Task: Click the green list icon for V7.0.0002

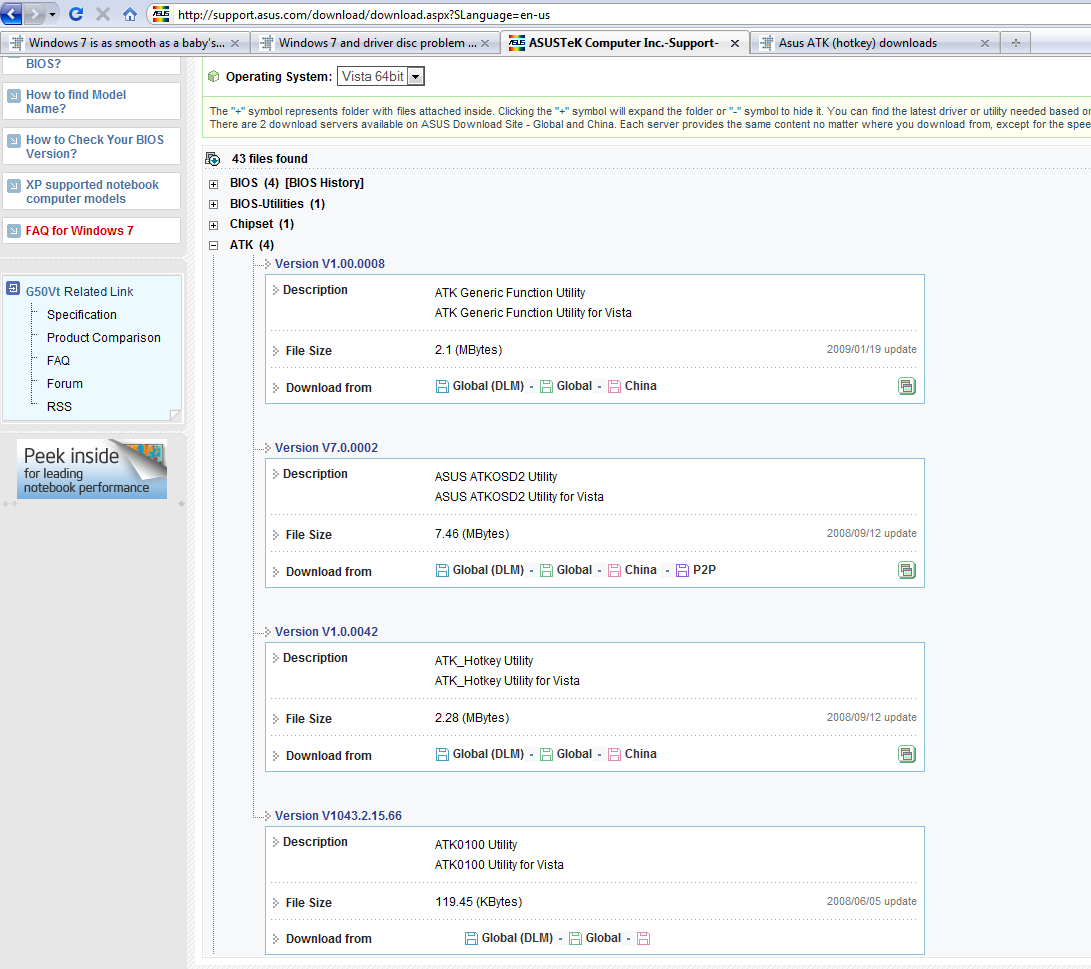Action: click(x=907, y=570)
